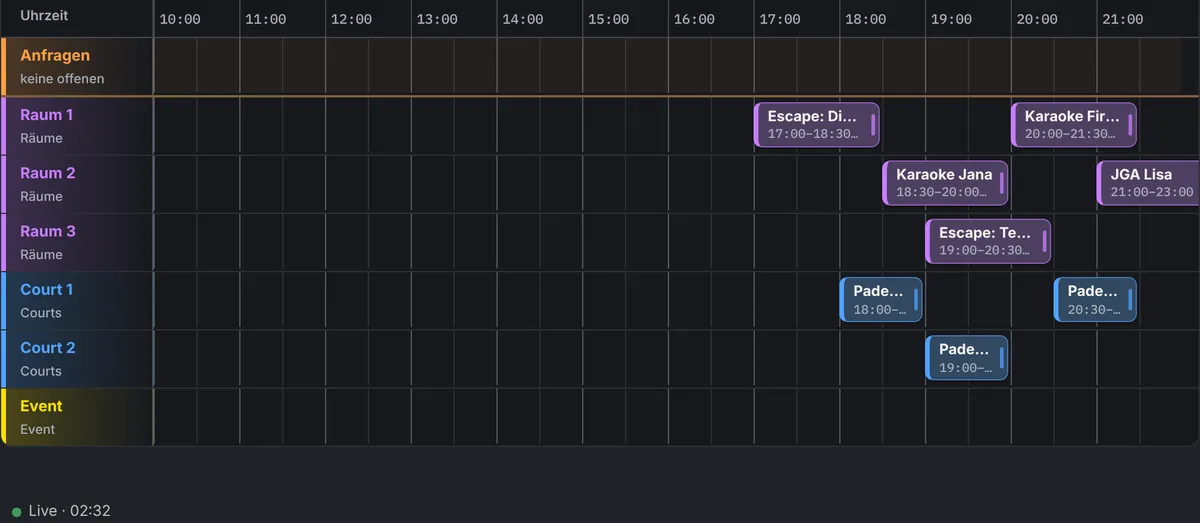
Task: Click the 21:00 time header
Action: click(x=1123, y=19)
